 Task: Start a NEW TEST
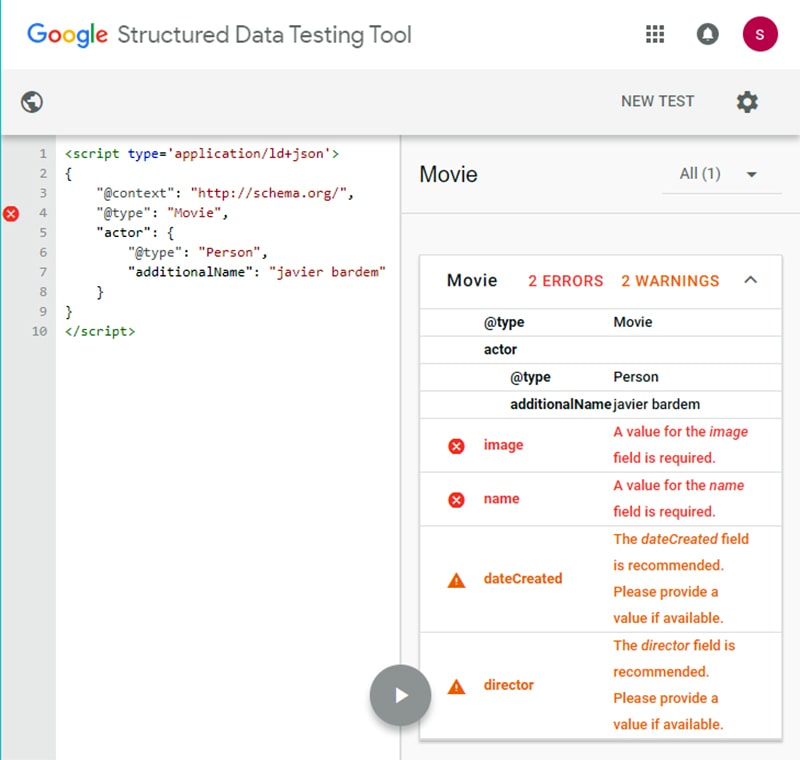coord(658,101)
